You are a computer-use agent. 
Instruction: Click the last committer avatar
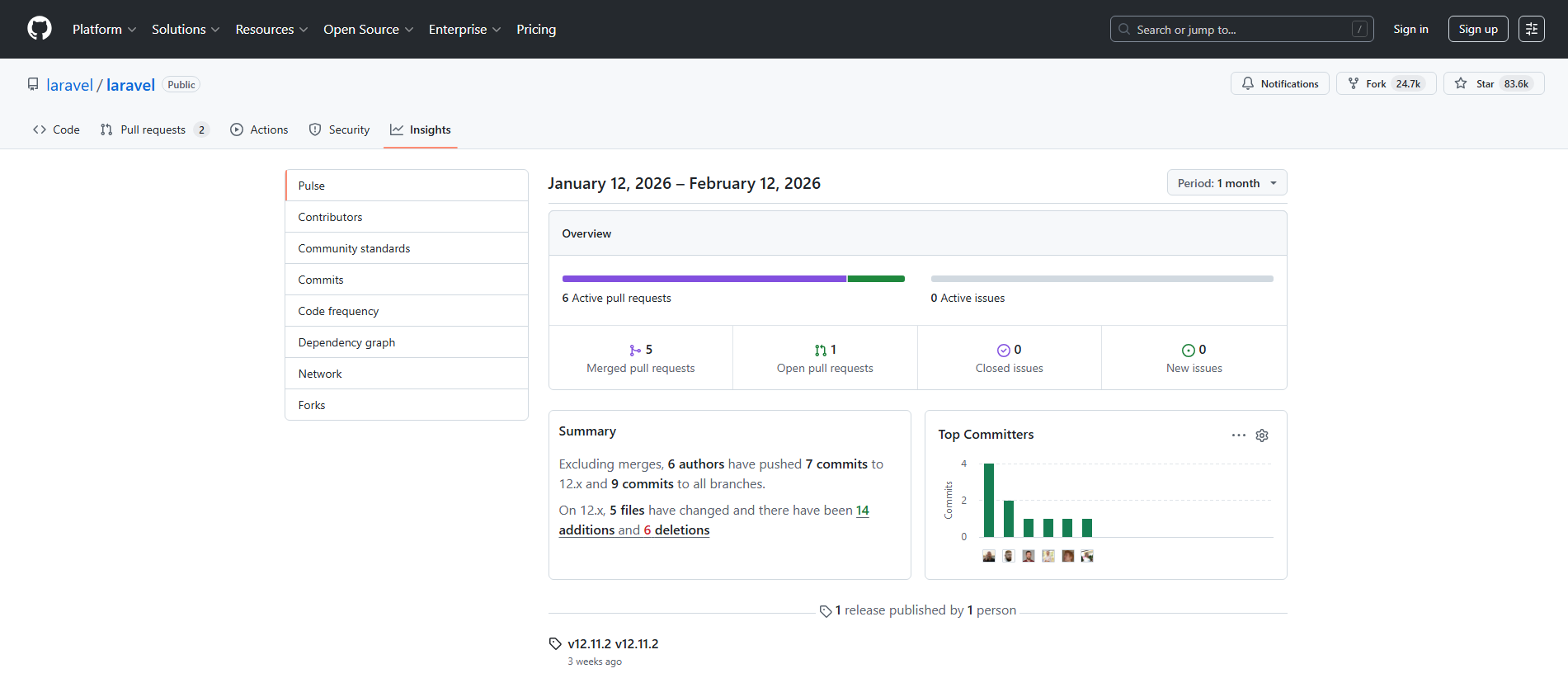click(1087, 556)
